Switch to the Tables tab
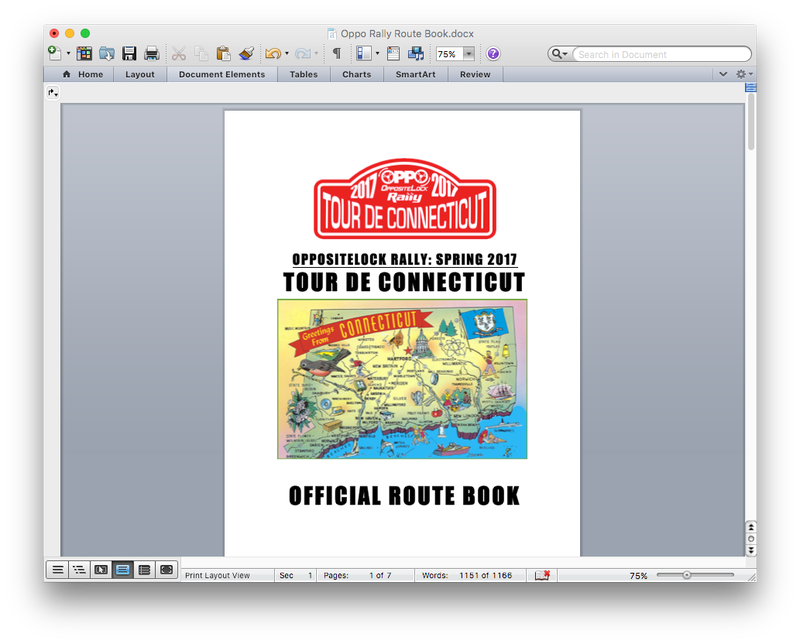This screenshot has width=800, height=644. pyautogui.click(x=304, y=75)
